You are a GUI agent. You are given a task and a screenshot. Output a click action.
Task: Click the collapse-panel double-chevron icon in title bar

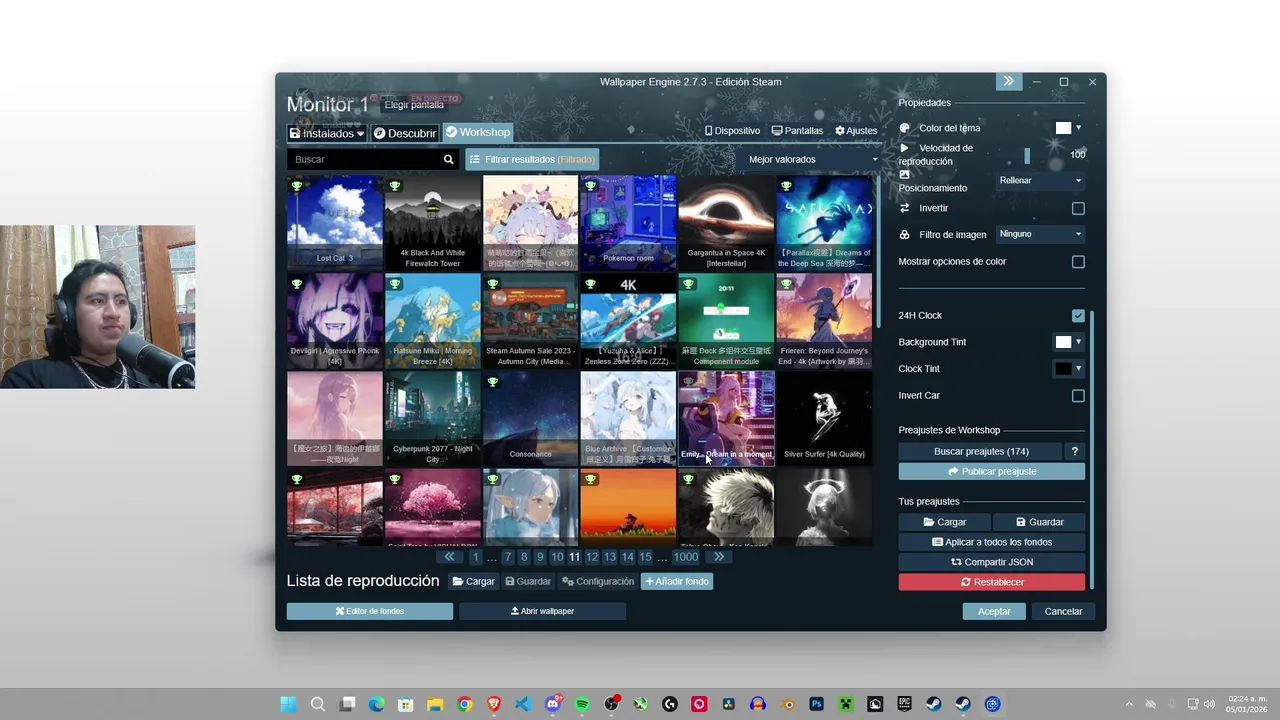tap(1008, 81)
